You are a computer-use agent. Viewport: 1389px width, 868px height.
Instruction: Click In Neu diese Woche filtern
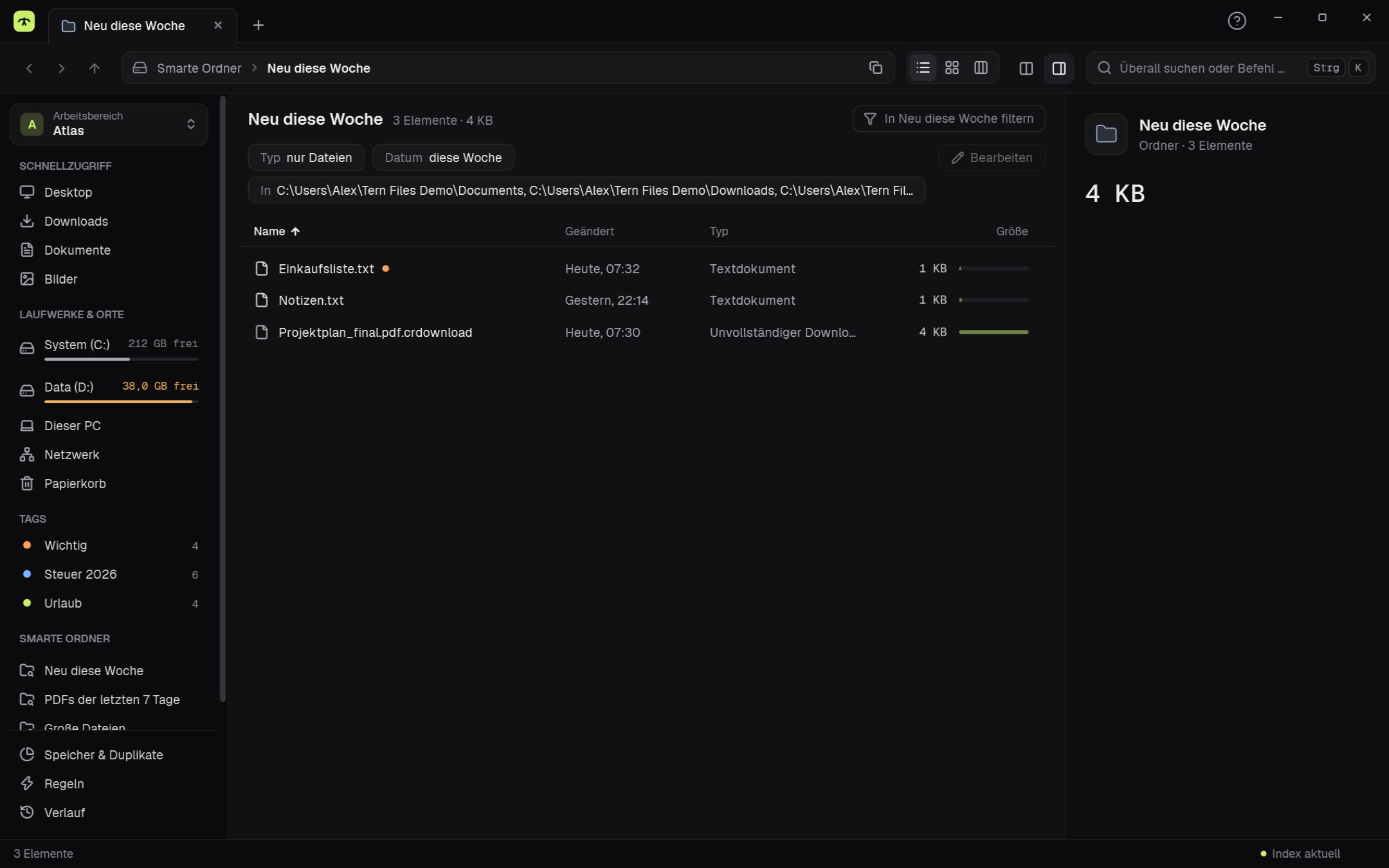tap(949, 118)
